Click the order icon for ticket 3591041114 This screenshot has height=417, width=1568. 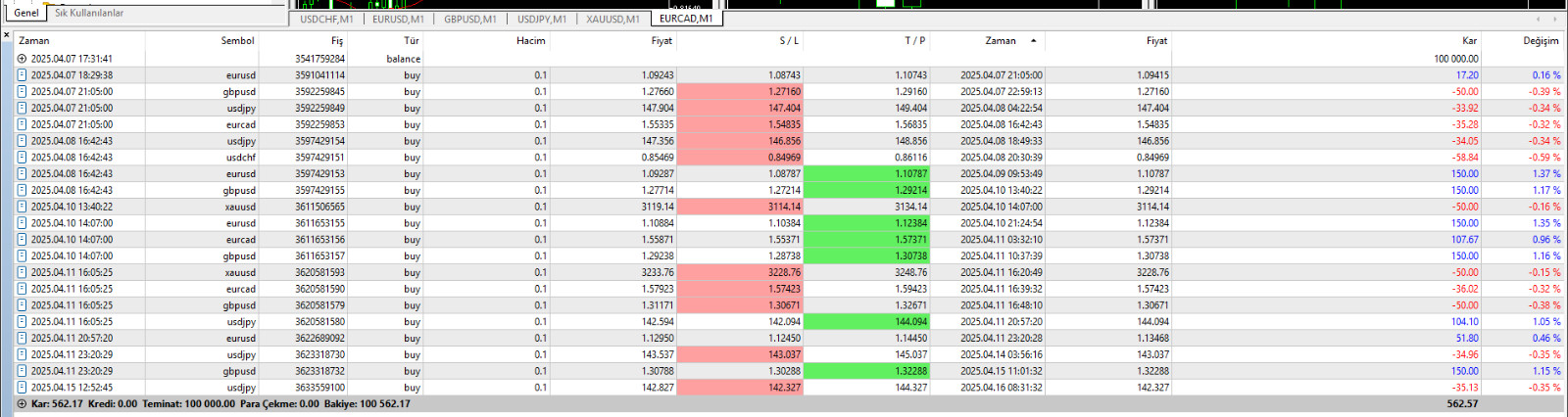click(x=22, y=75)
